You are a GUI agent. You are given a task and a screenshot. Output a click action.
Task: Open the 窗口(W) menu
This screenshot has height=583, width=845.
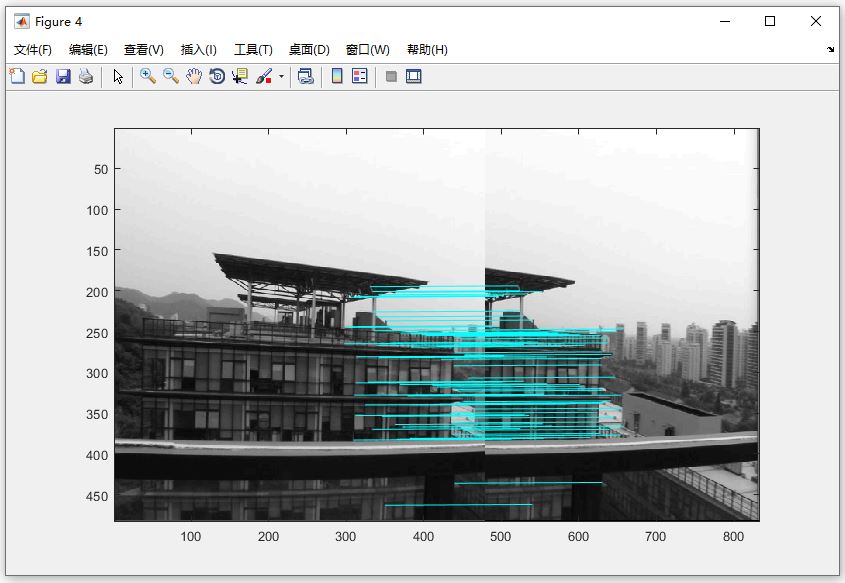368,50
